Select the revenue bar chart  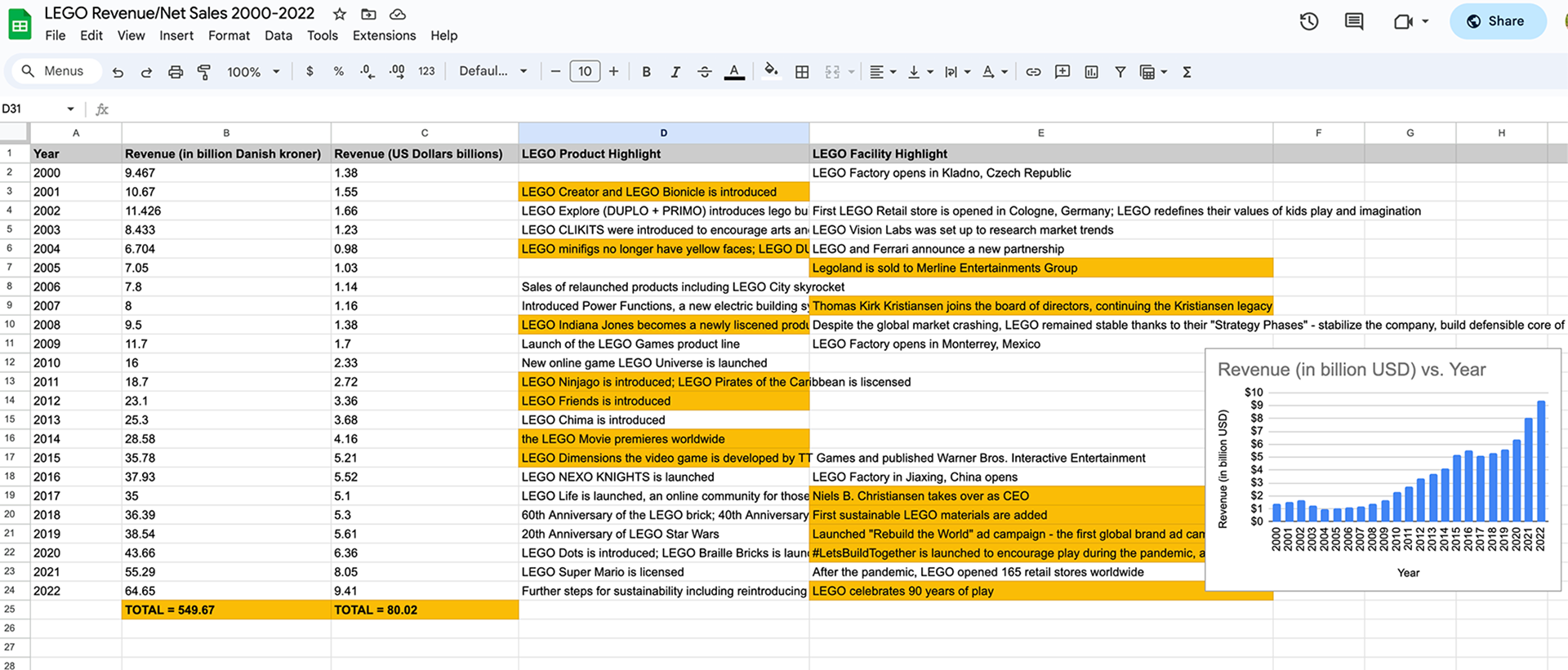pyautogui.click(x=1383, y=470)
